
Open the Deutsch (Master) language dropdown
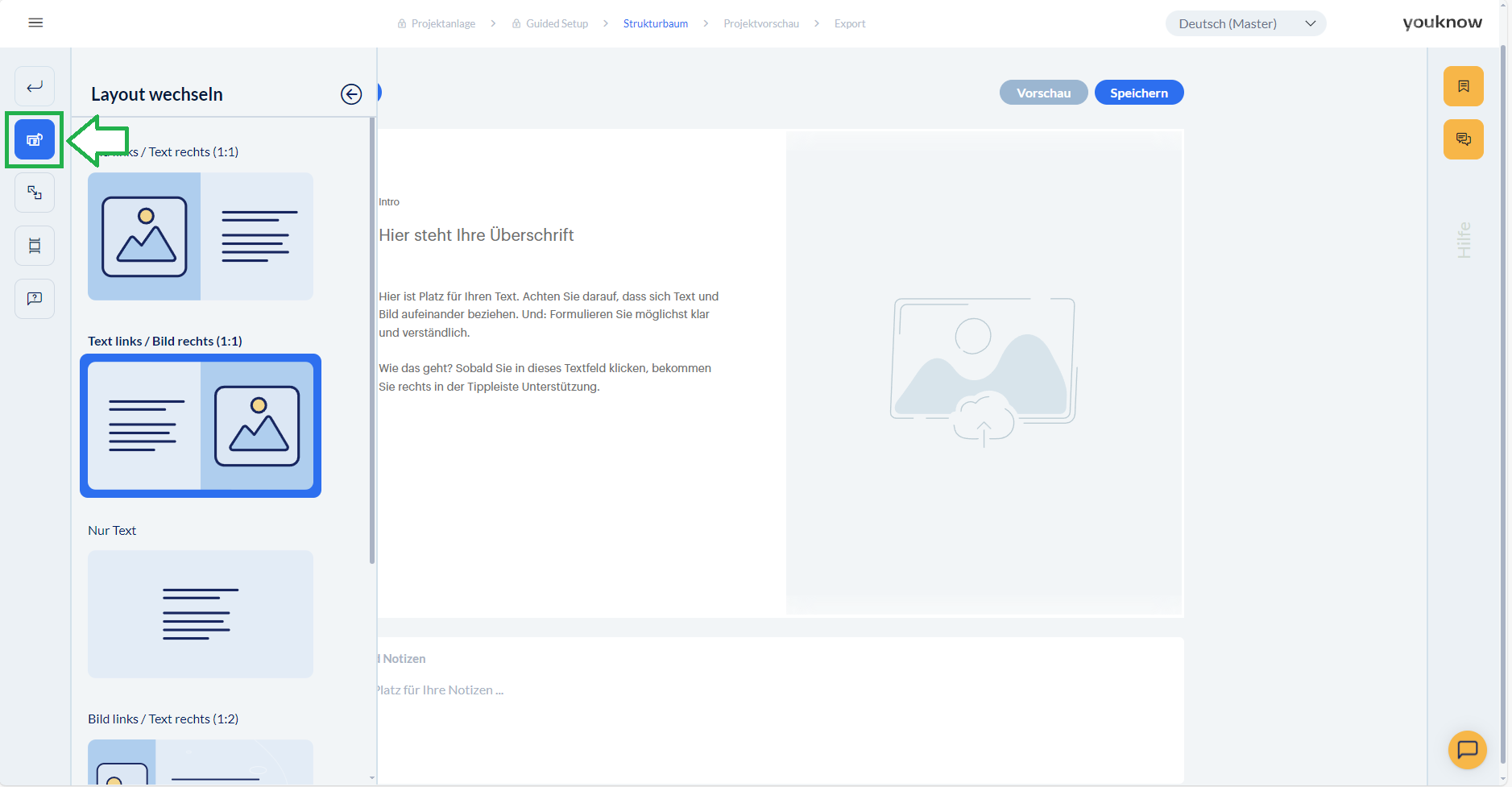point(1245,23)
